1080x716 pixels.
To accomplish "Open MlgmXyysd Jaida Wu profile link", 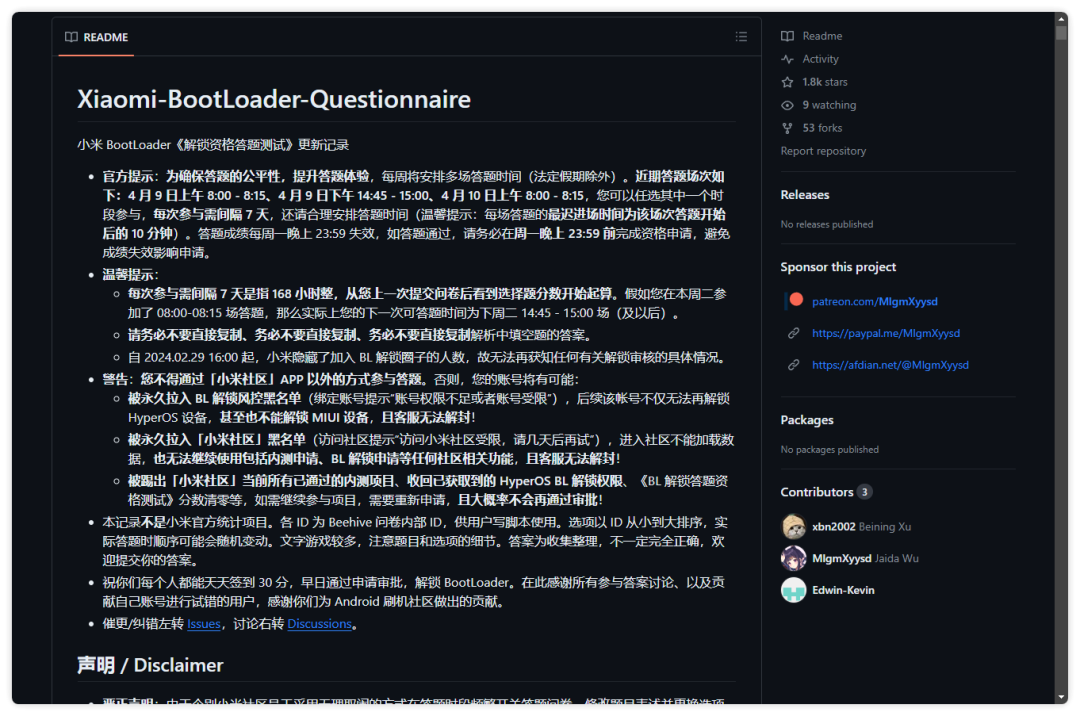I will pyautogui.click(x=865, y=558).
